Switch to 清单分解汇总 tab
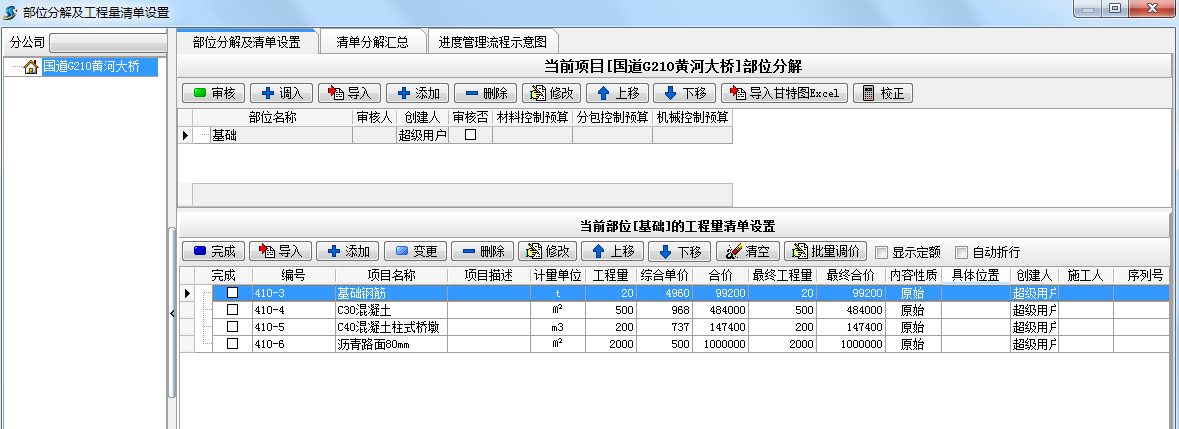1179x429 pixels. (x=372, y=42)
